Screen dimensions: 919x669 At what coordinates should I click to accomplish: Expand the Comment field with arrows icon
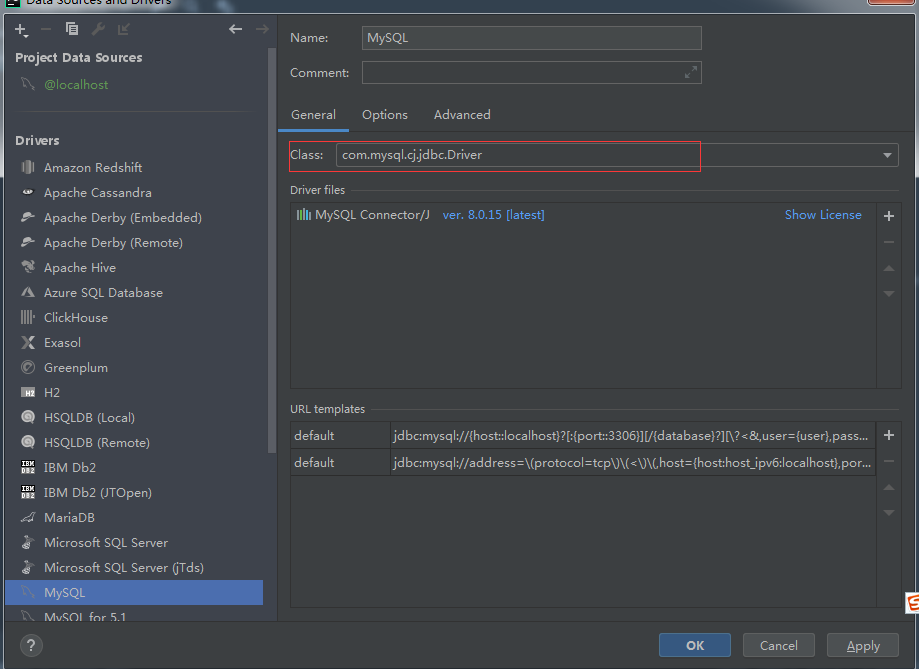point(691,73)
